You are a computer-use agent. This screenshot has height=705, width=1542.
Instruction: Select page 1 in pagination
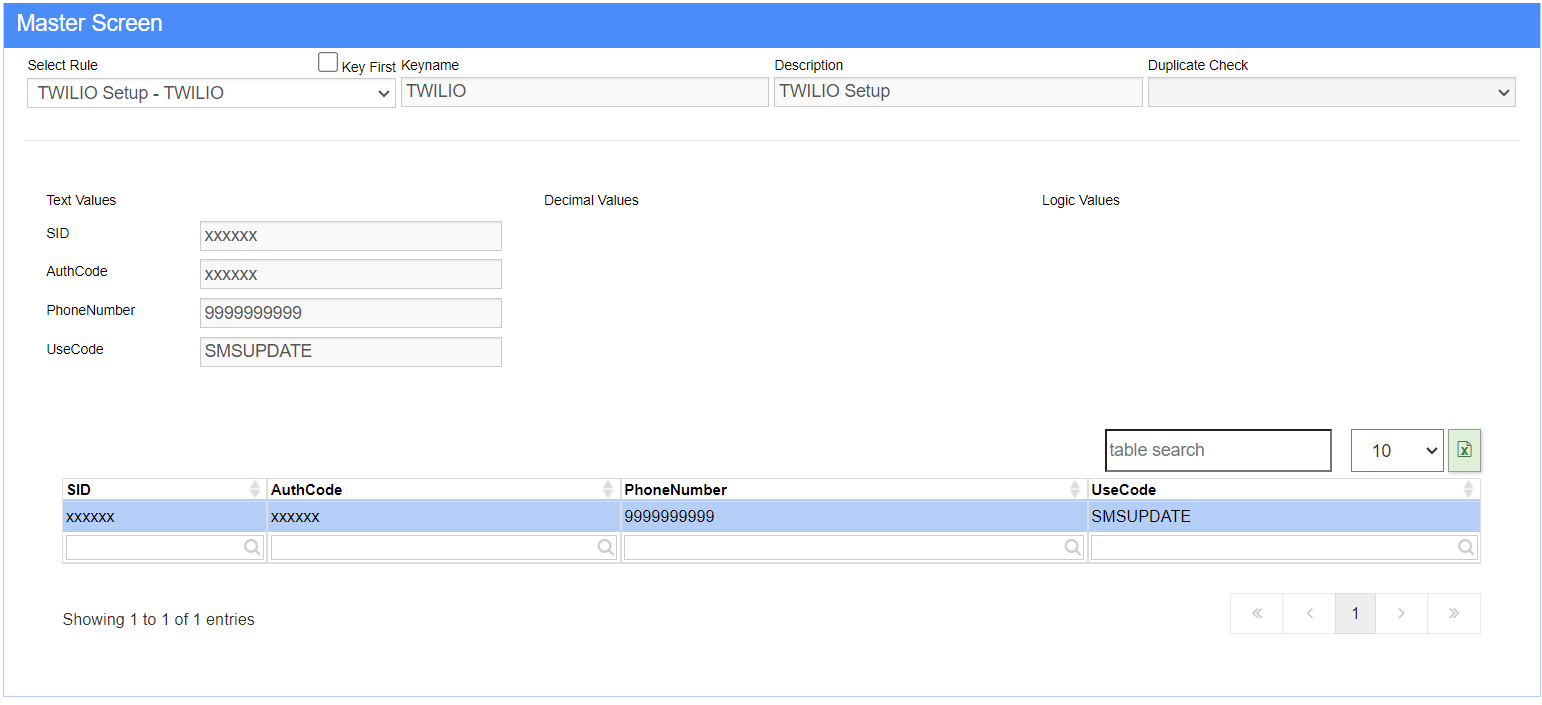tap(1355, 614)
